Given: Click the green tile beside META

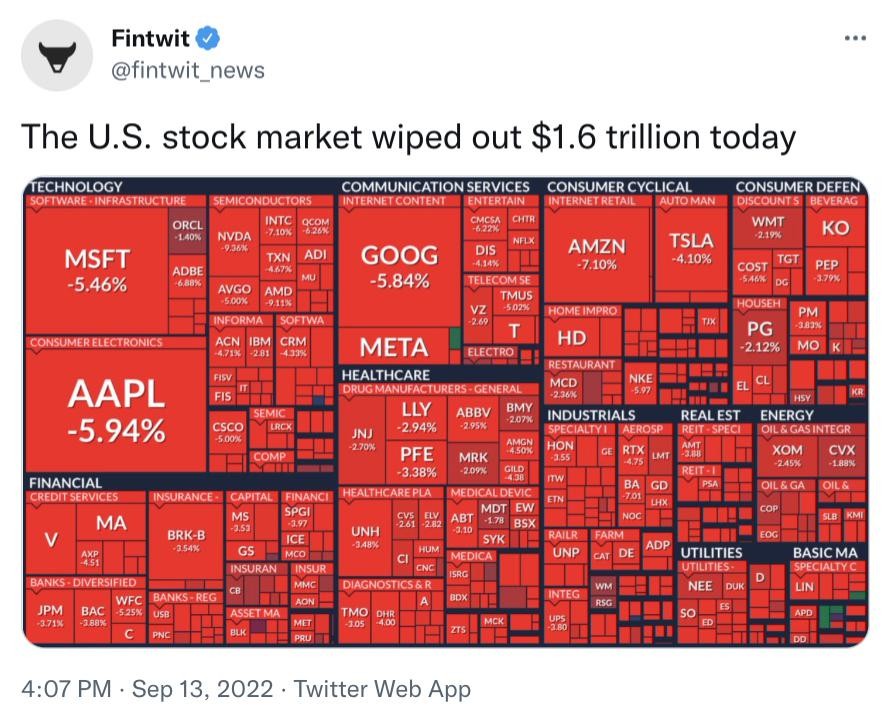Looking at the screenshot, I should point(456,341).
